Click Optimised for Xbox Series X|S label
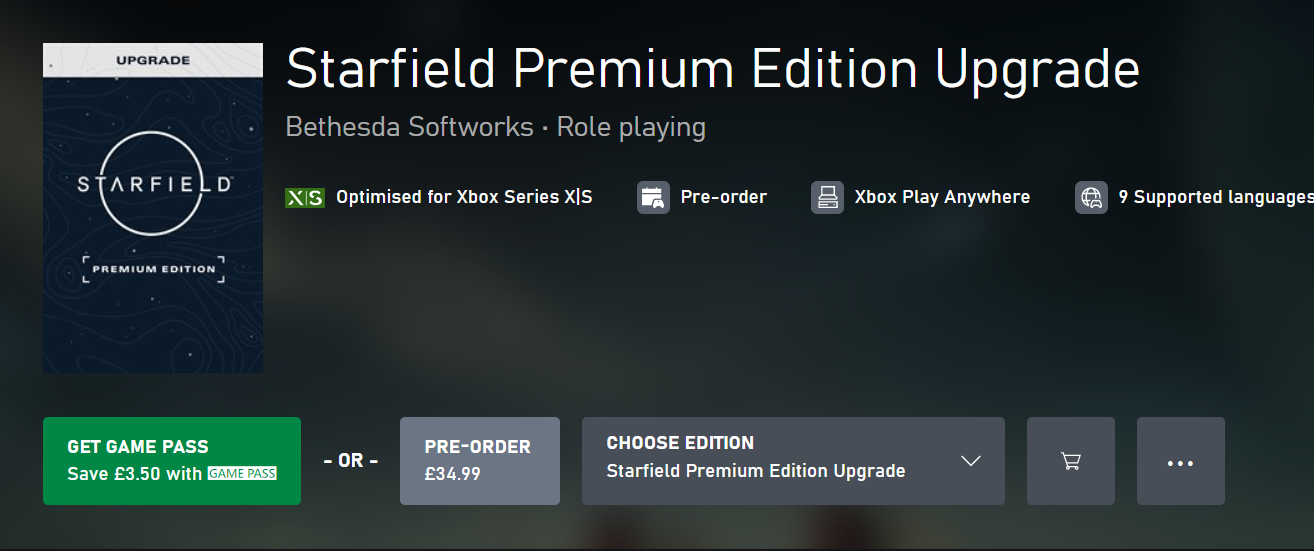1314x551 pixels. coord(464,198)
